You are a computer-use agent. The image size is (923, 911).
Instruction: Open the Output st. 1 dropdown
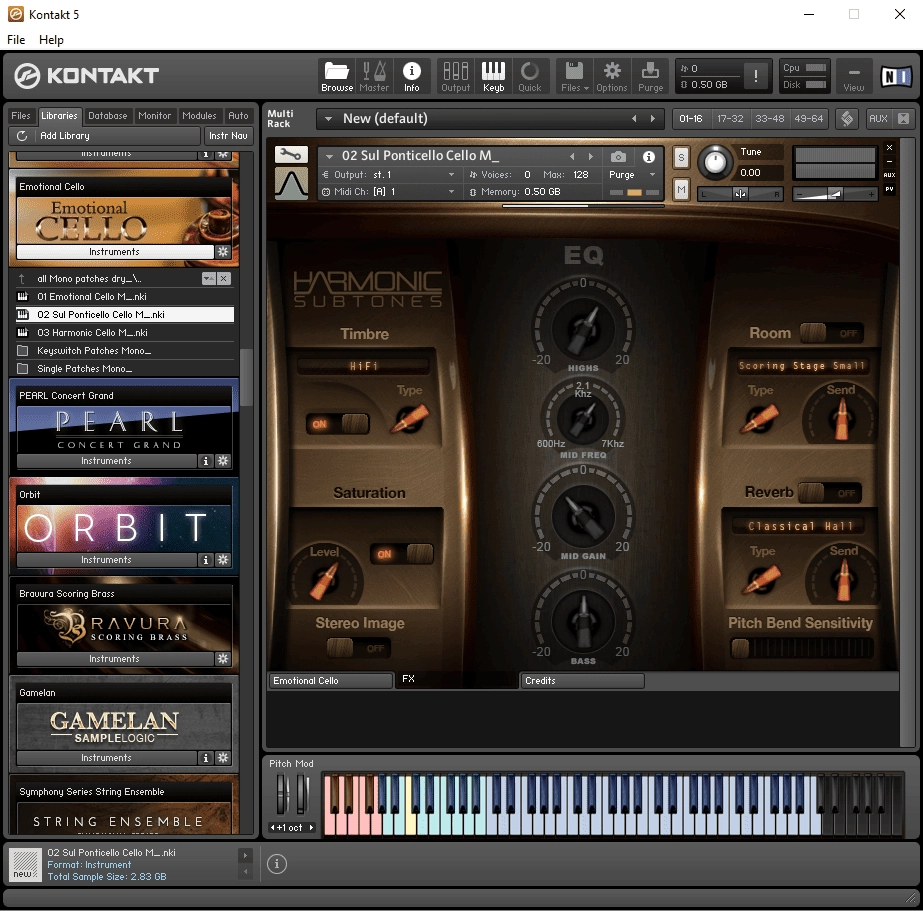(x=389, y=175)
